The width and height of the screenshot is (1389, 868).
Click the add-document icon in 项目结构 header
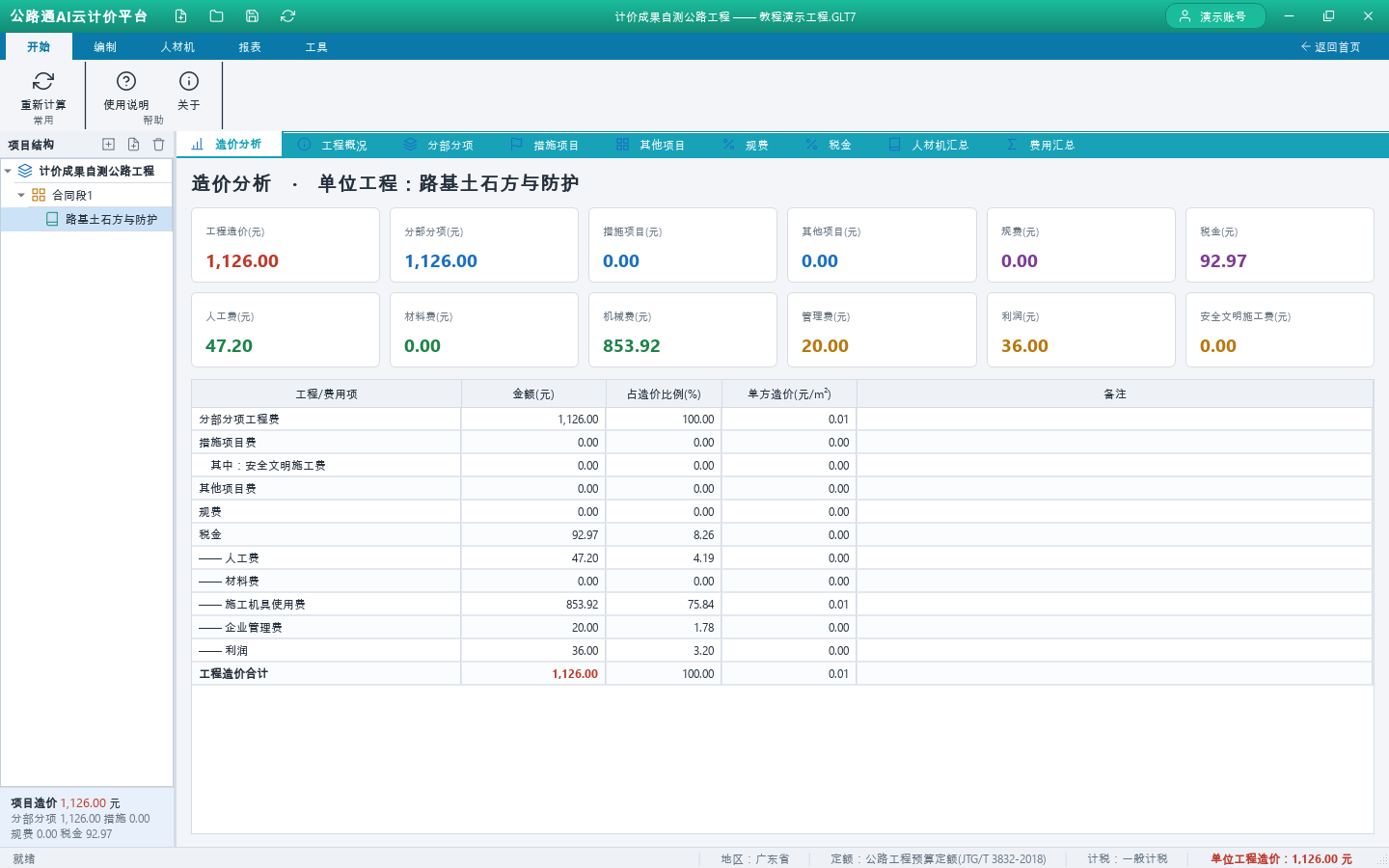pos(133,145)
